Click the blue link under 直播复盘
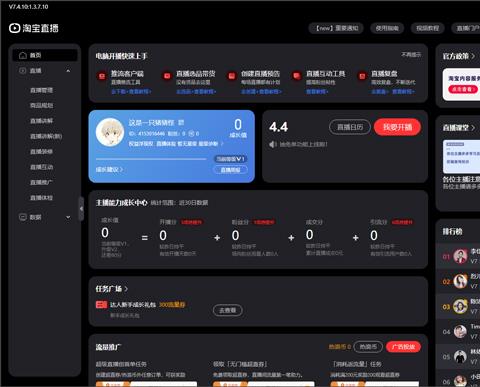The image size is (480, 387). [393, 92]
